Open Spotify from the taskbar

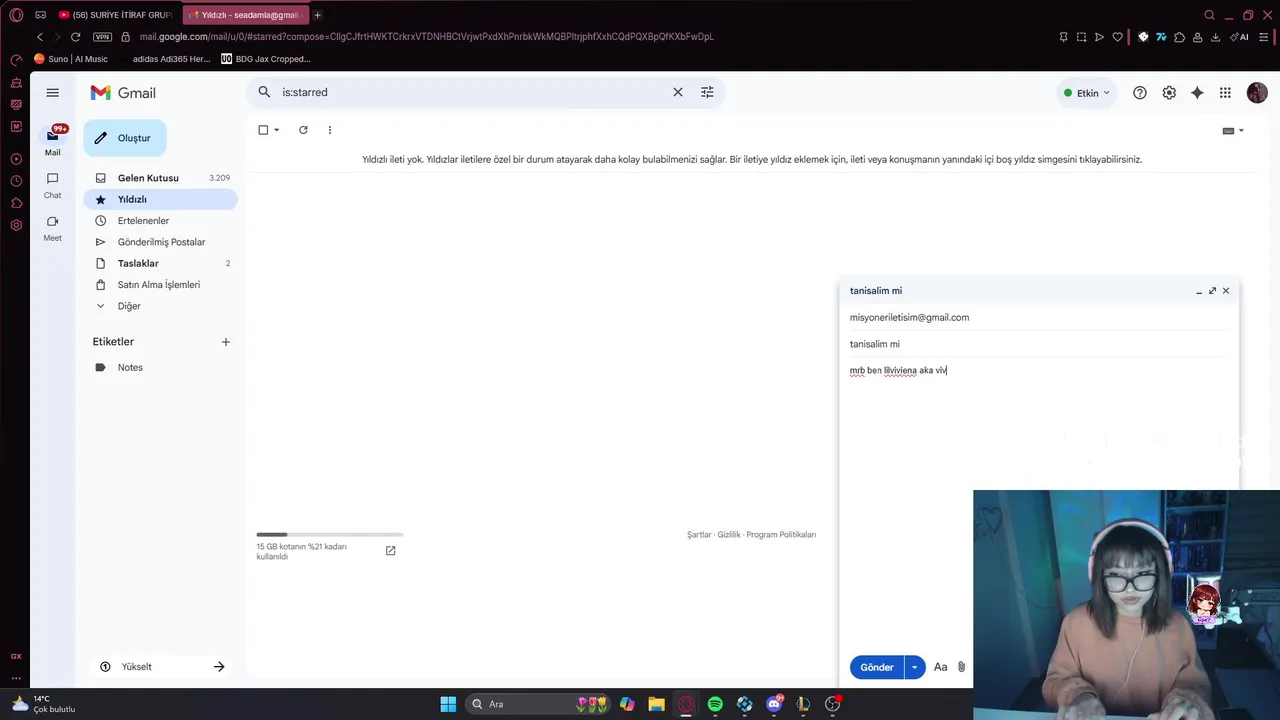tap(715, 704)
